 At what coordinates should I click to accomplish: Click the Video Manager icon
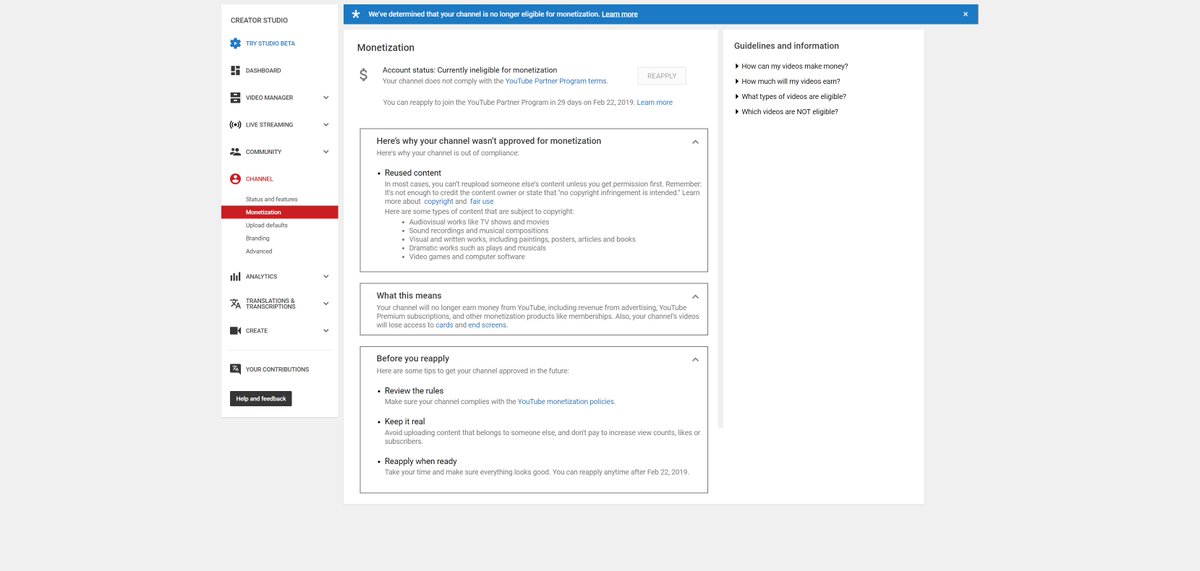click(x=235, y=97)
